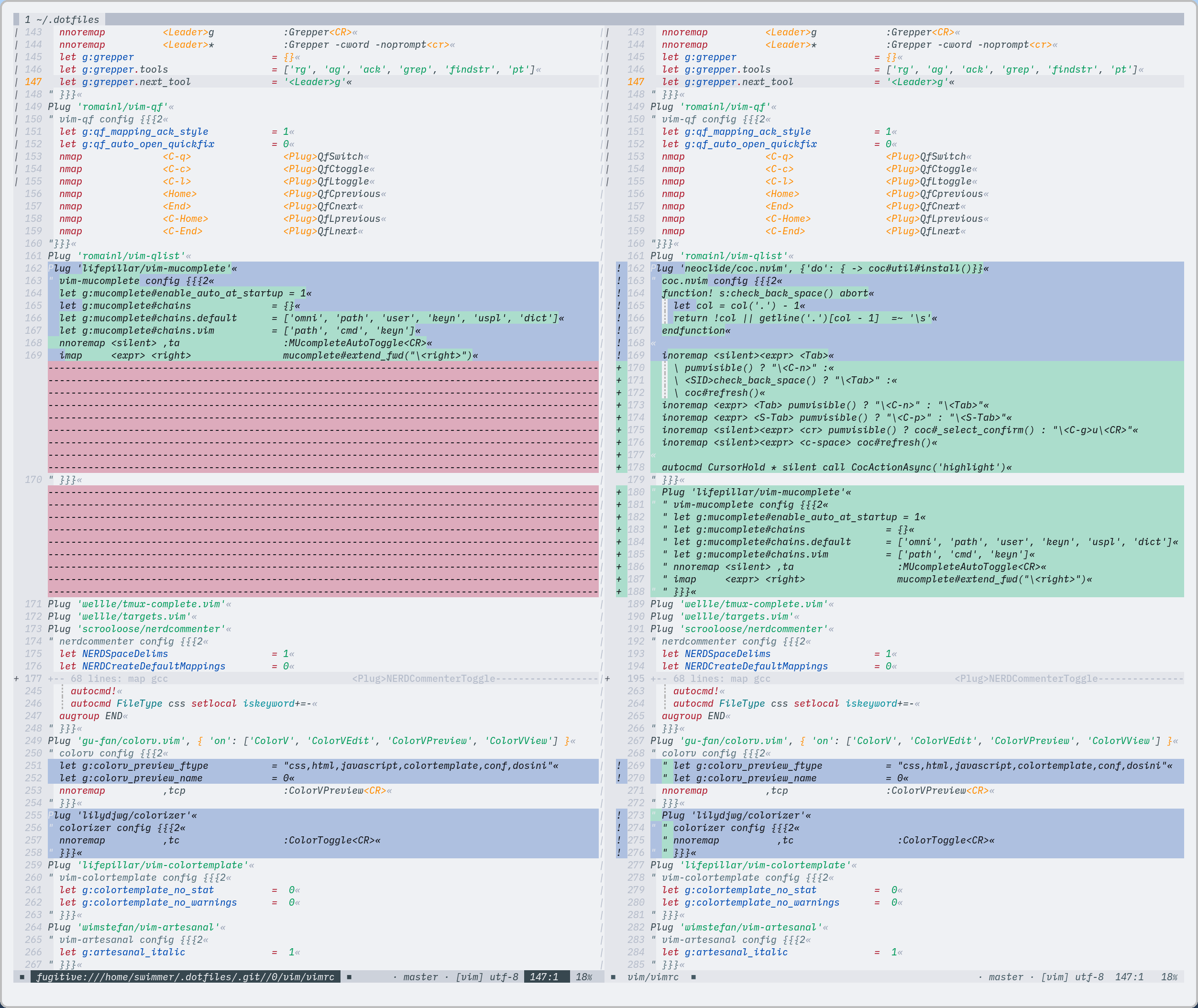The height and width of the screenshot is (1008, 1198).
Task: Click the changed-line '!' sign at line 269
Action: pos(618,766)
